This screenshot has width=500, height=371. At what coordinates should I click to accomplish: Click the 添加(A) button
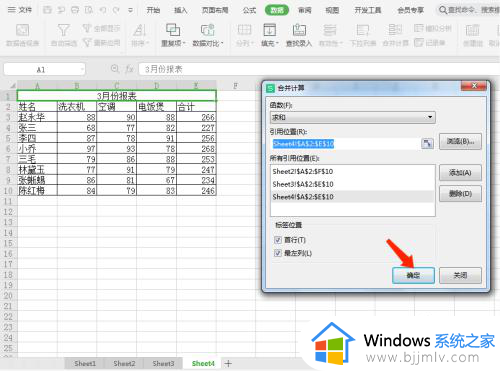[x=460, y=173]
